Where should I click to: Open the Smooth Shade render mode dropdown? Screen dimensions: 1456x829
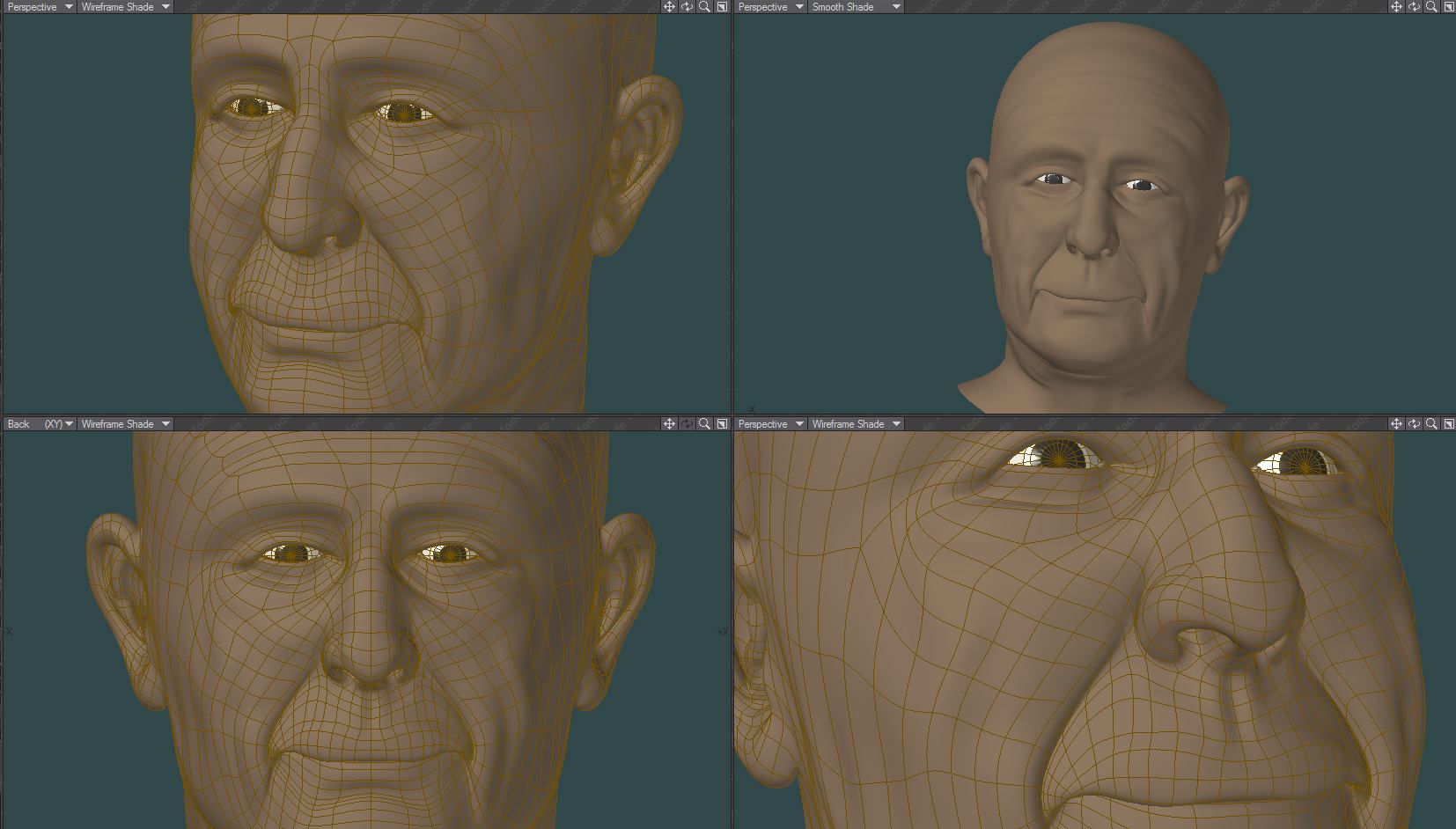coord(856,7)
